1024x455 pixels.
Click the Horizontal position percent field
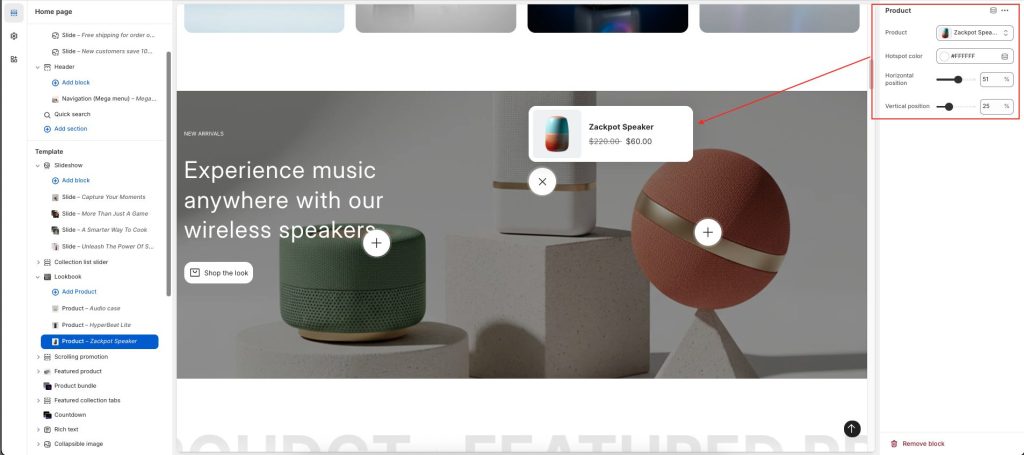click(997, 79)
